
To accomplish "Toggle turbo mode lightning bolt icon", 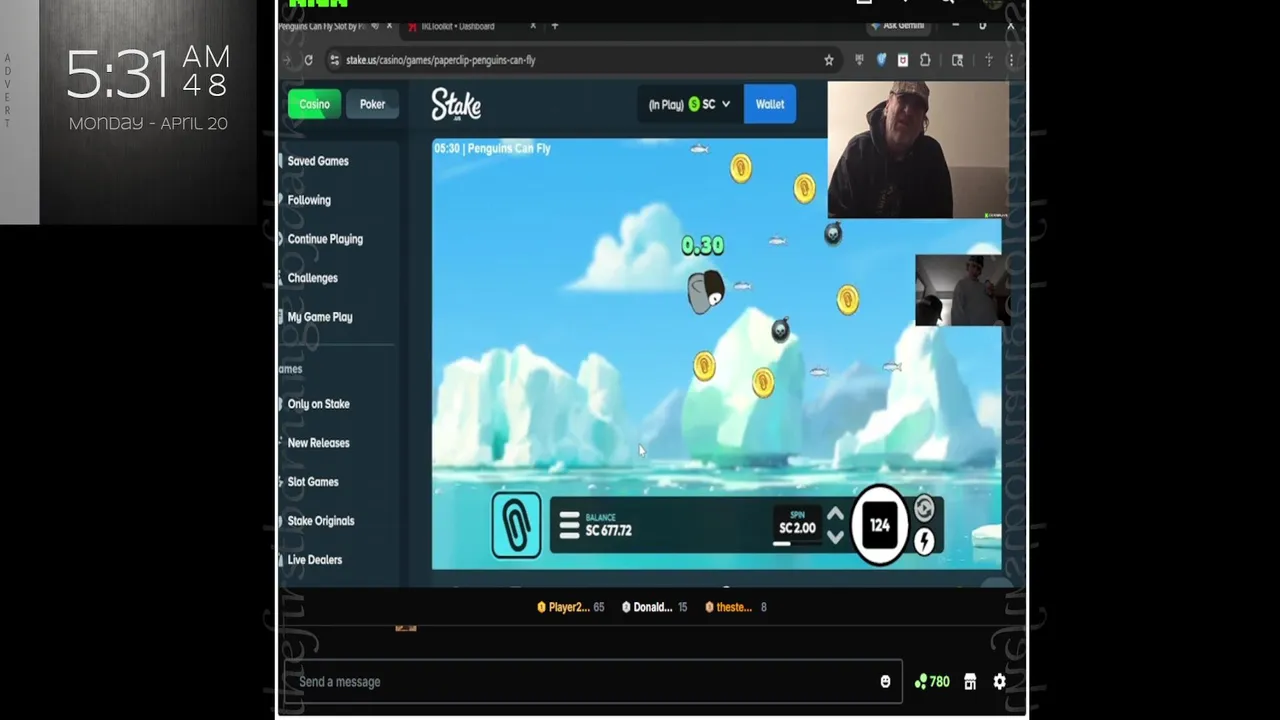I will click(924, 541).
